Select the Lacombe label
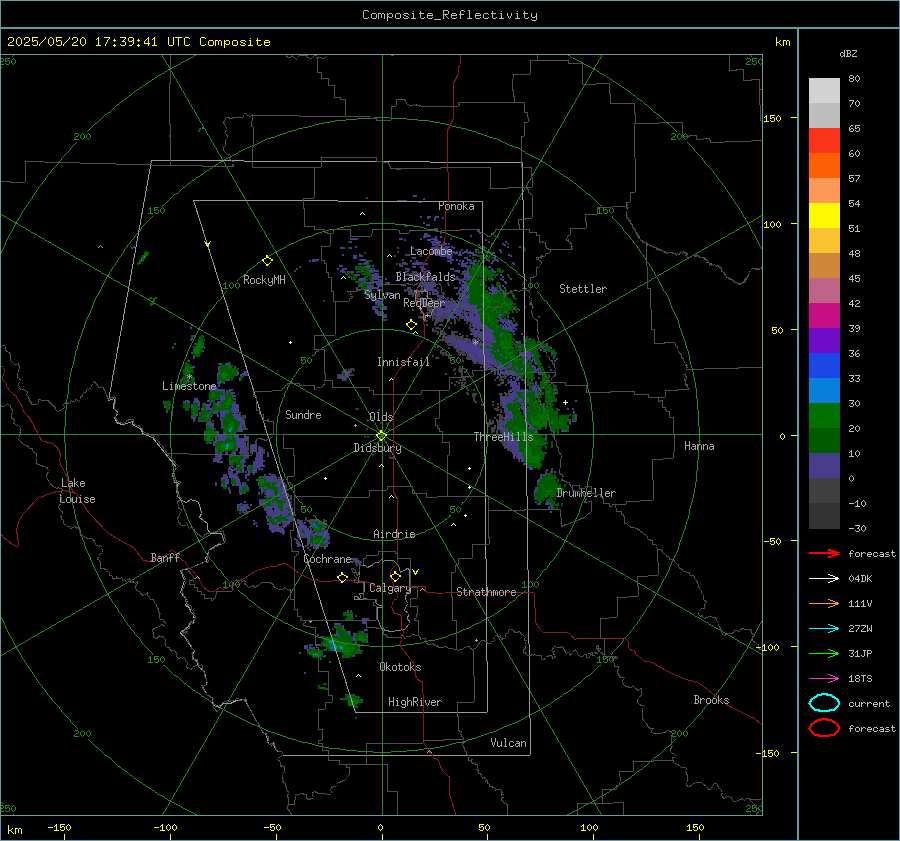900x841 pixels. click(431, 251)
